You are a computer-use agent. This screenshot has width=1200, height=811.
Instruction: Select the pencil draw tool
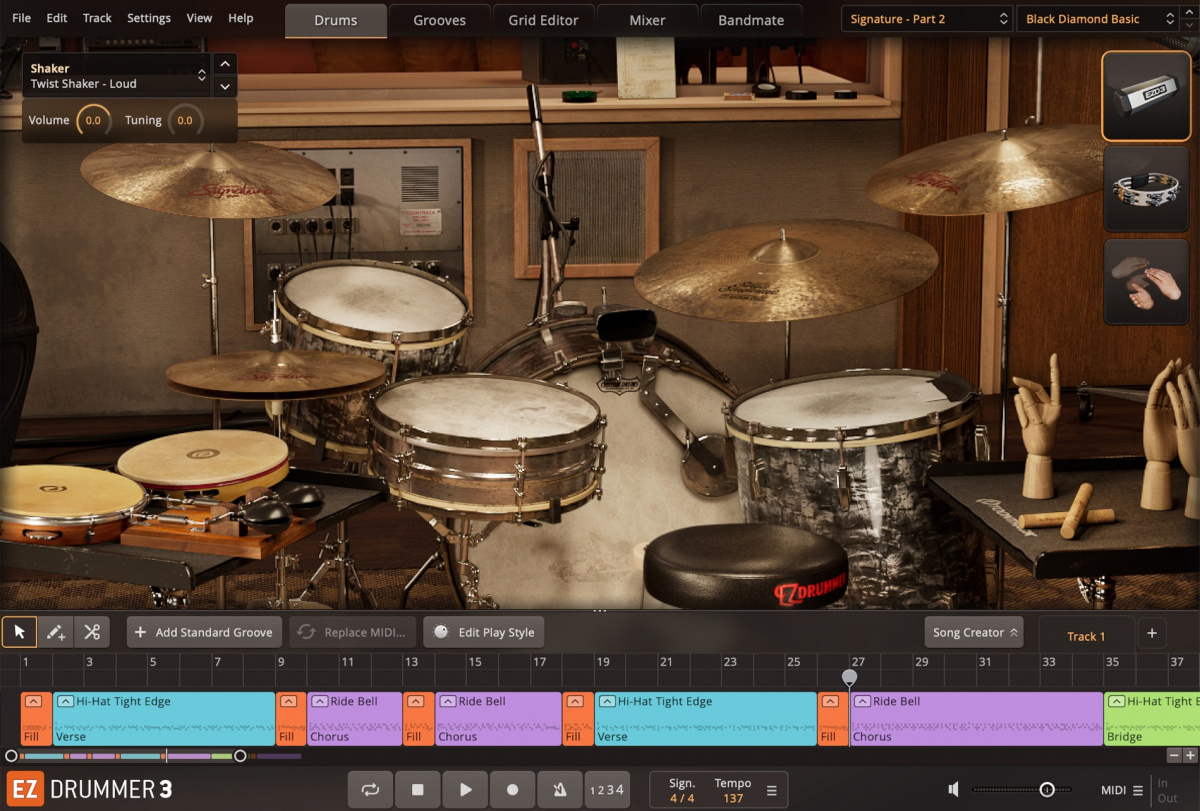55,632
